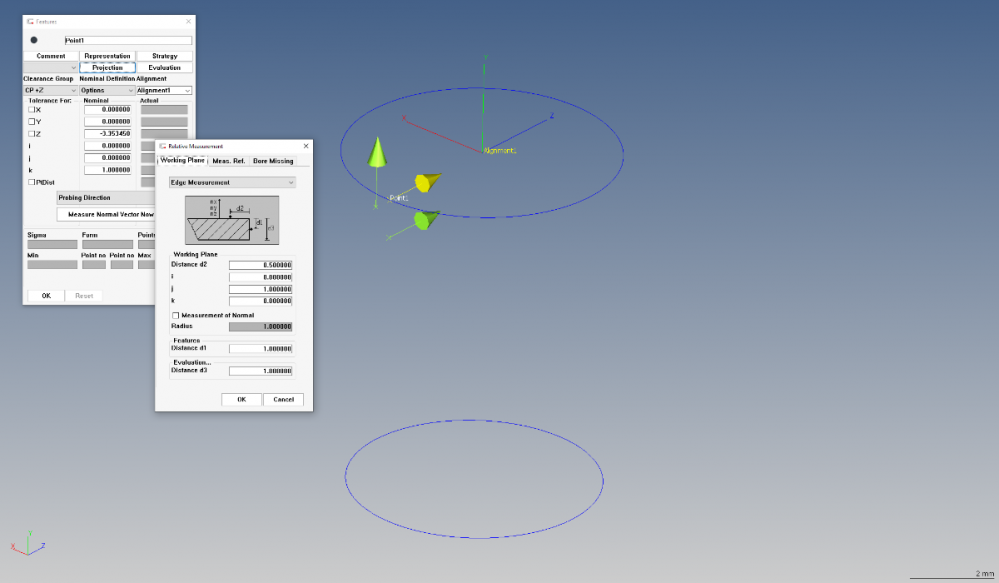Click OK in the Features window

tap(46, 296)
